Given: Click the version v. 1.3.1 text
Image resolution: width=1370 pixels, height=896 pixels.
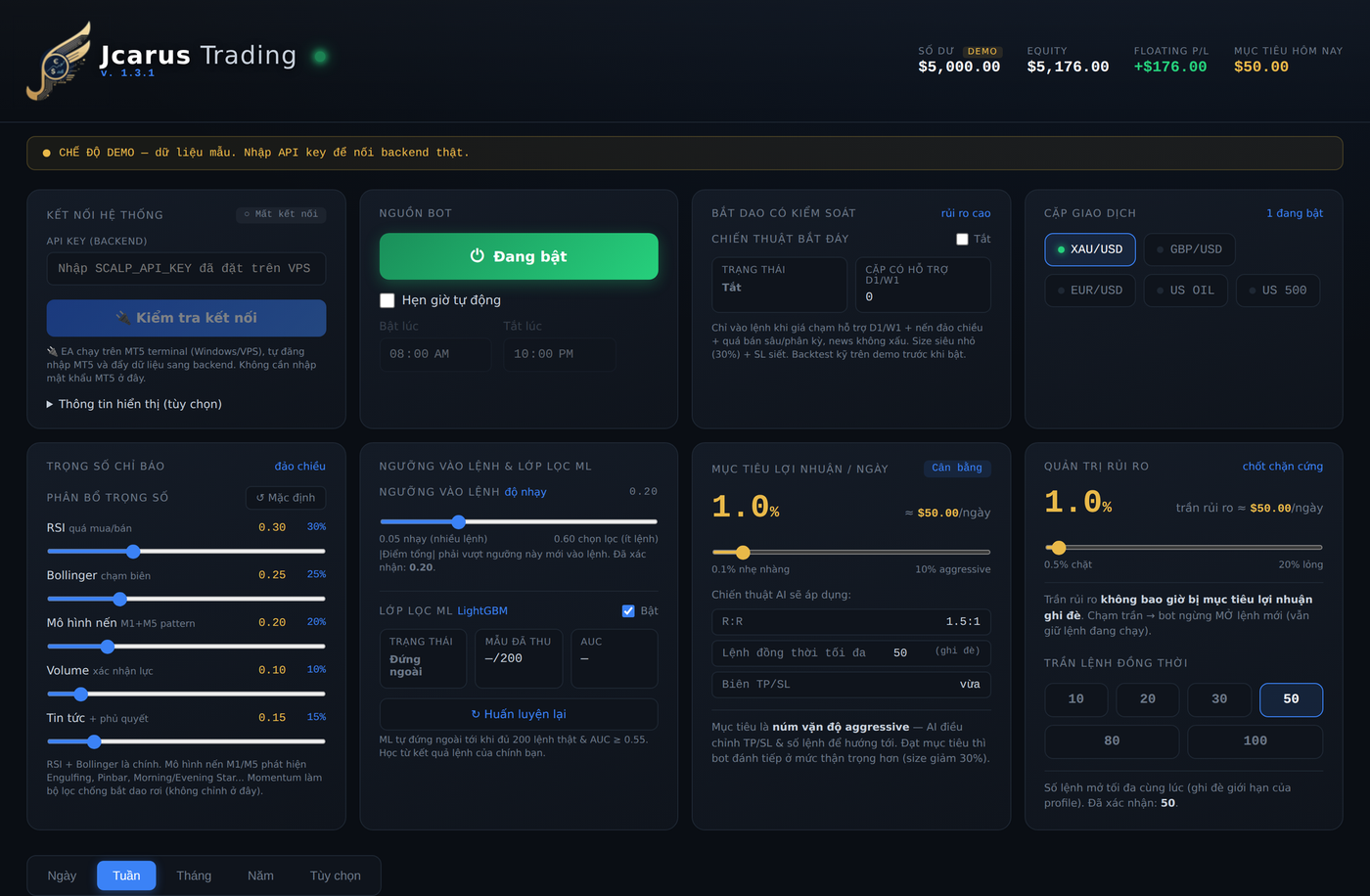Looking at the screenshot, I should [x=127, y=73].
